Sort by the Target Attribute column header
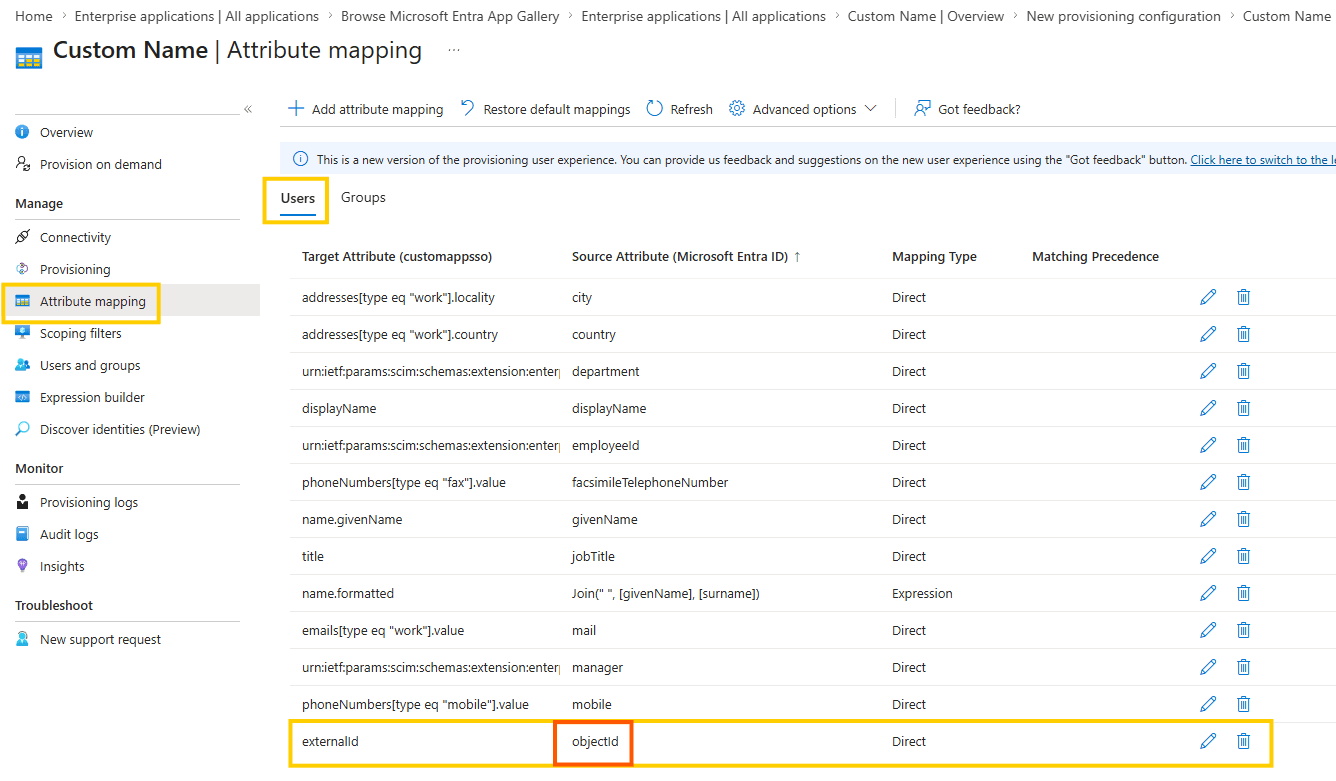 point(397,257)
